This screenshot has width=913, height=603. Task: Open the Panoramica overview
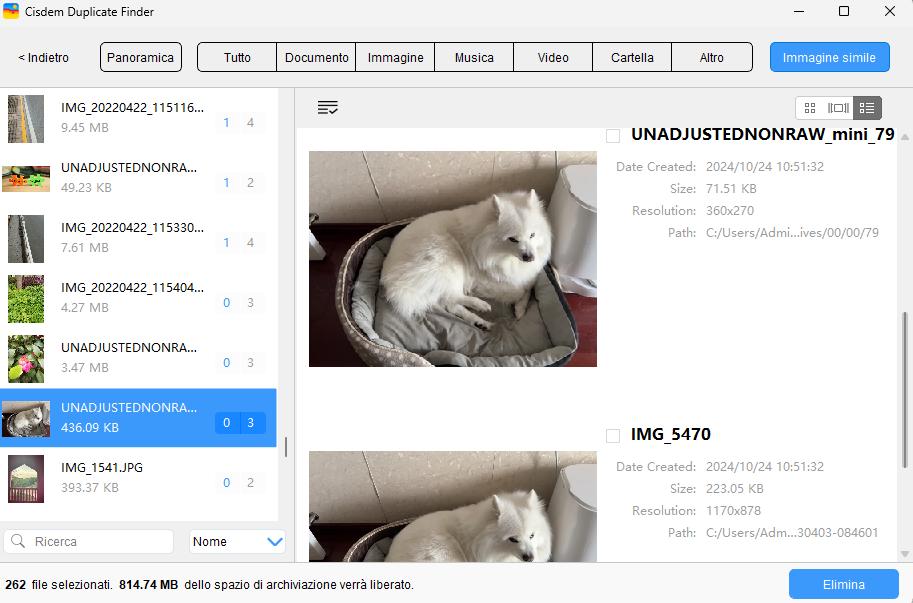[x=141, y=57]
